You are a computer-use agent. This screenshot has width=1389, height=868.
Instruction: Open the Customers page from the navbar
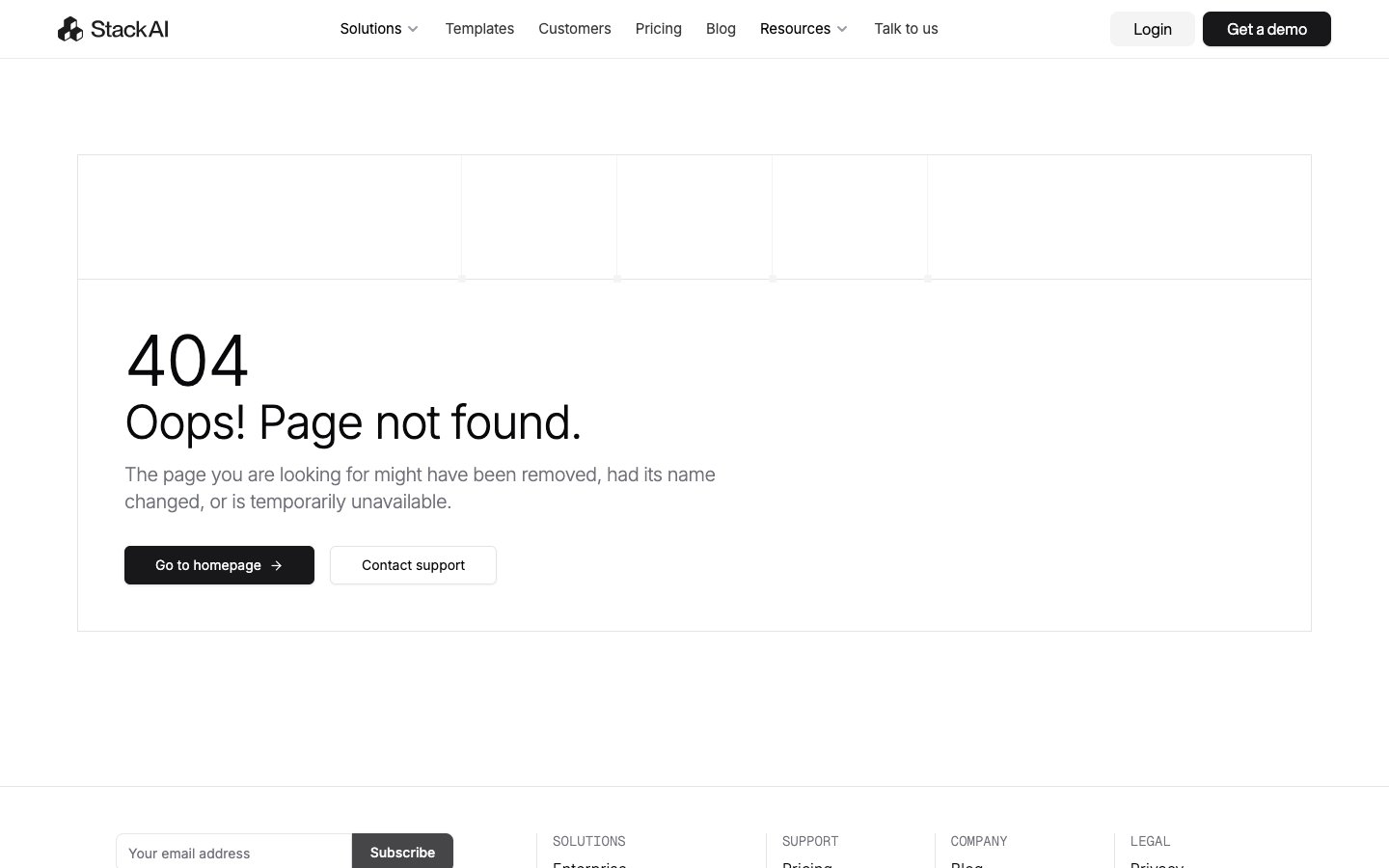click(x=575, y=29)
